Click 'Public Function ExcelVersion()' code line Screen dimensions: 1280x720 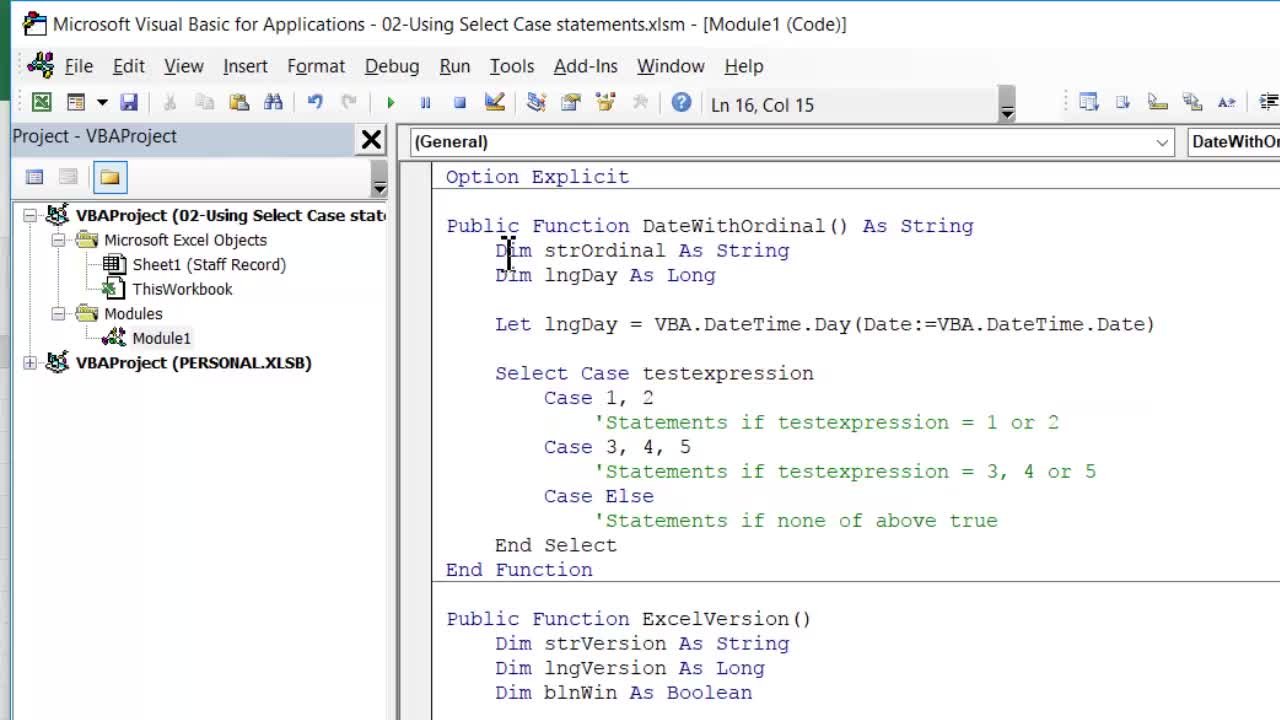click(x=629, y=619)
